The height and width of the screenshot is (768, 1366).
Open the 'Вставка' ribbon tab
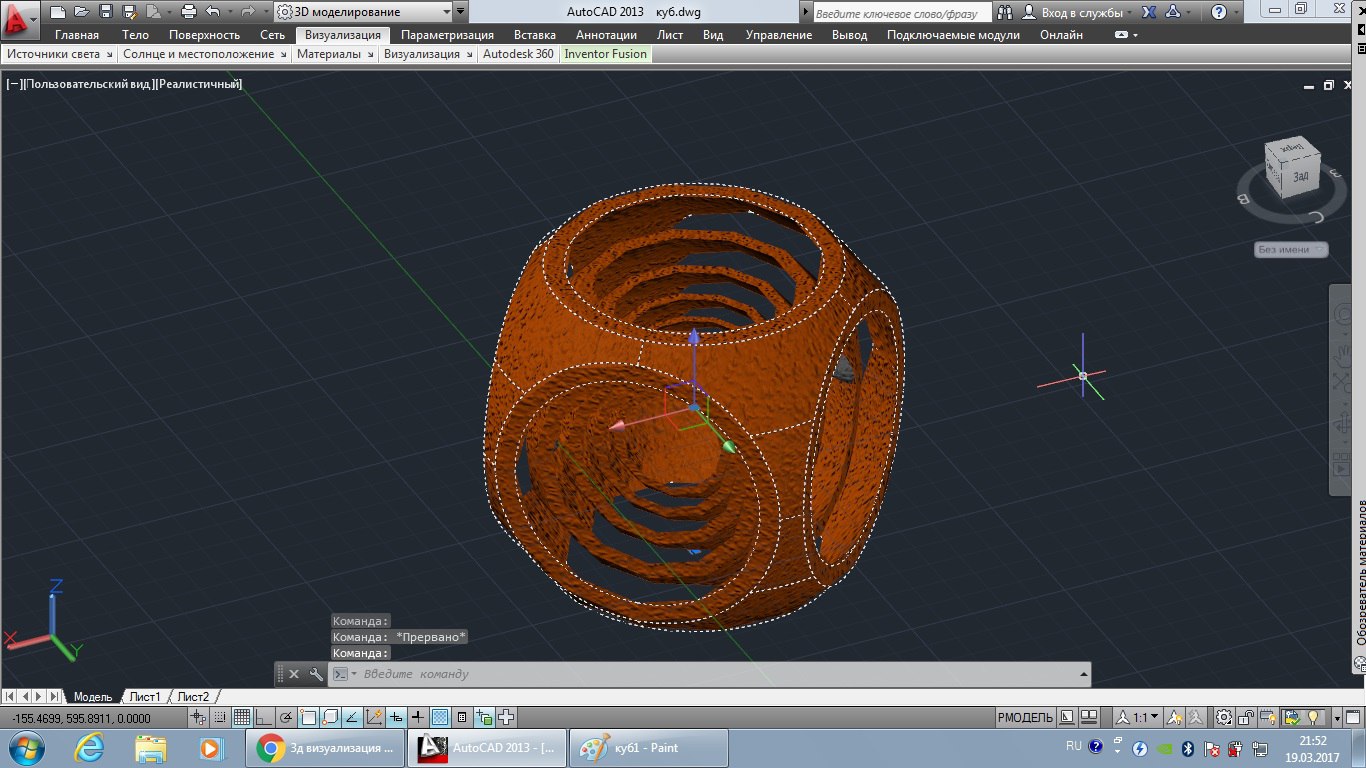coord(535,35)
